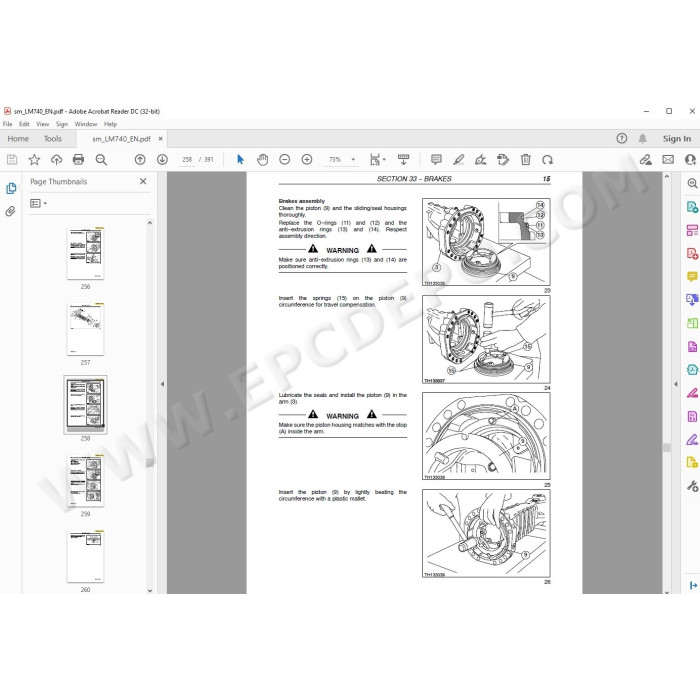Select the sm_LM740_EN.pdf document tab
The height and width of the screenshot is (700, 700).
(121, 139)
